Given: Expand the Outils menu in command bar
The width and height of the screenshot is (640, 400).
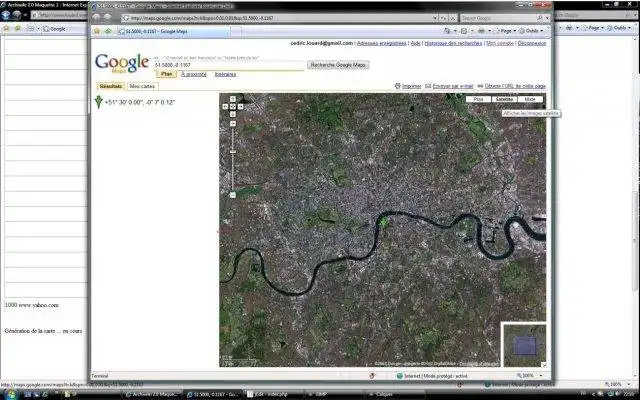Looking at the screenshot, I should click(531, 31).
